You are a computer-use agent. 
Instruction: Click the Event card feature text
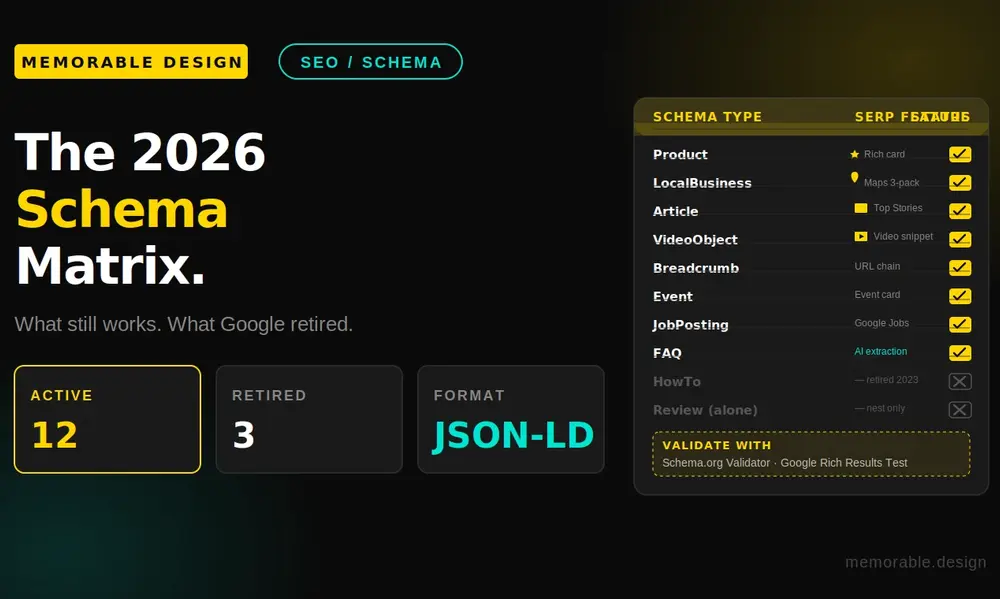click(877, 295)
